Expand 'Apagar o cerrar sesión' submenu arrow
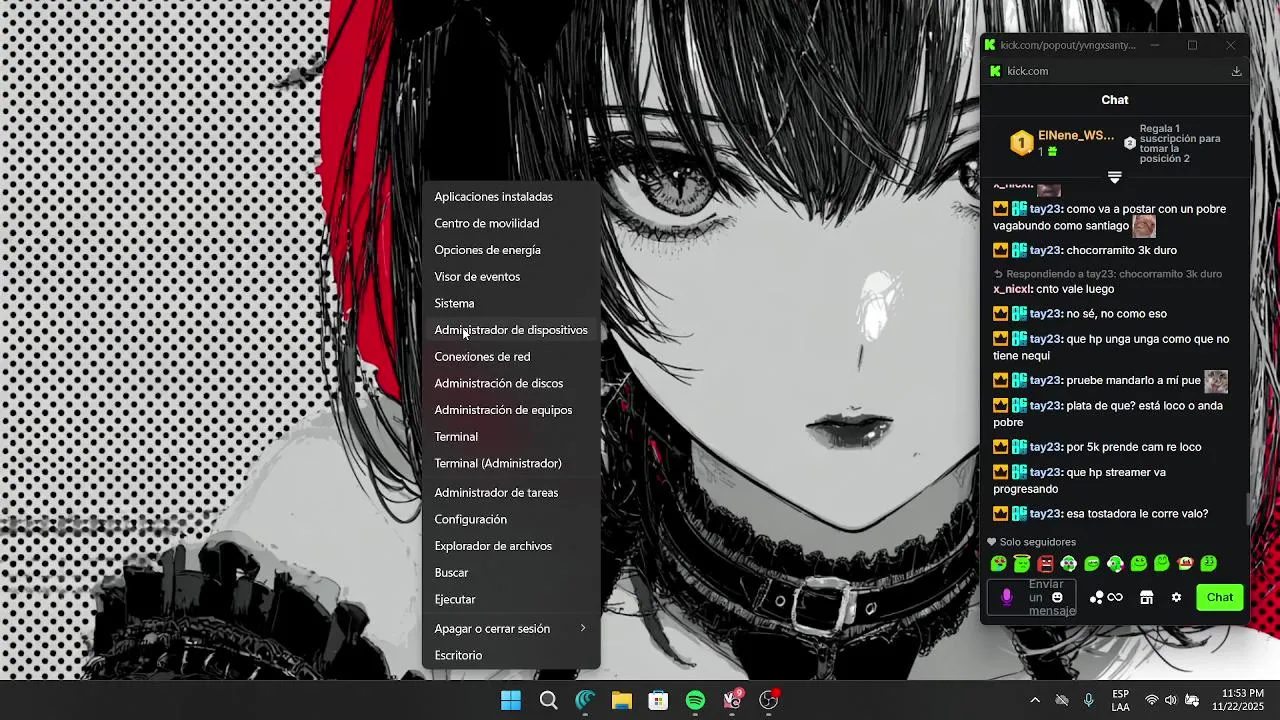 click(x=583, y=628)
